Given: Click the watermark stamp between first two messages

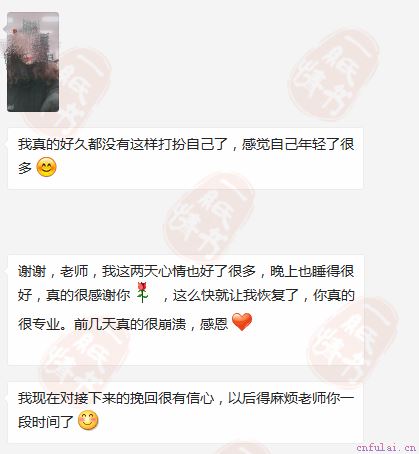Looking at the screenshot, I should click(209, 216).
